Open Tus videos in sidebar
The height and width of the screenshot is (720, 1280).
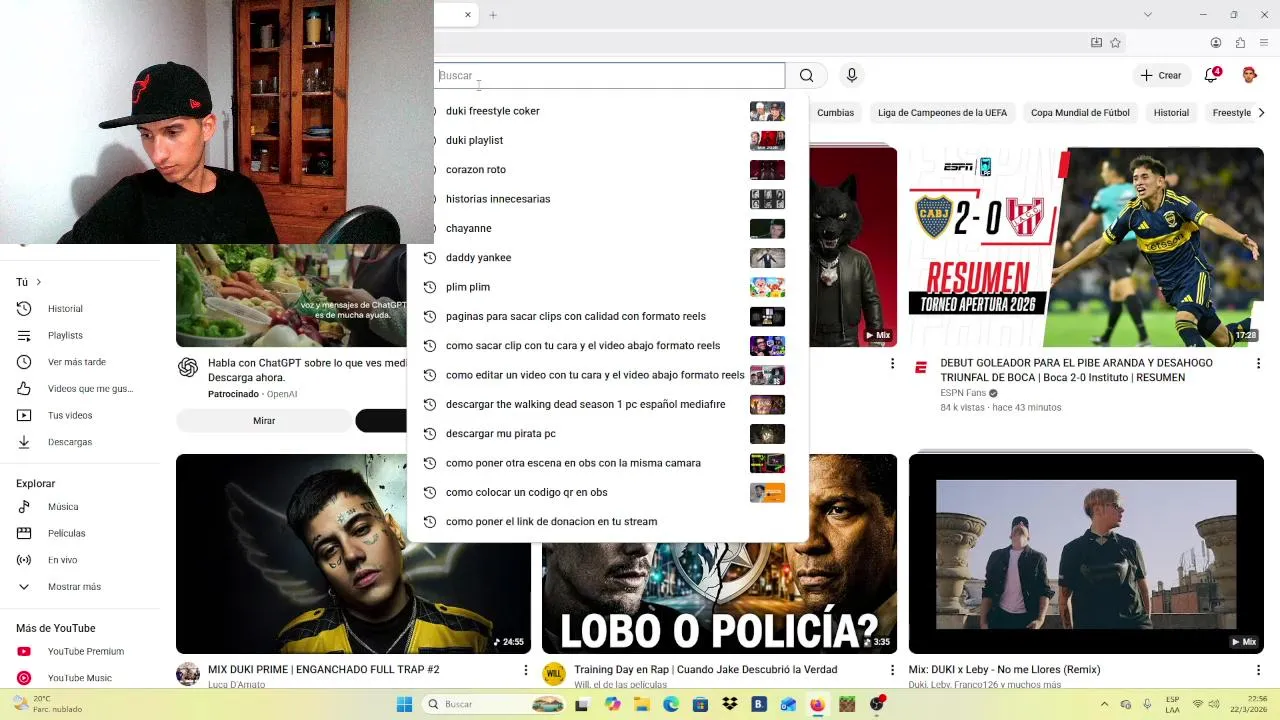click(x=80, y=415)
